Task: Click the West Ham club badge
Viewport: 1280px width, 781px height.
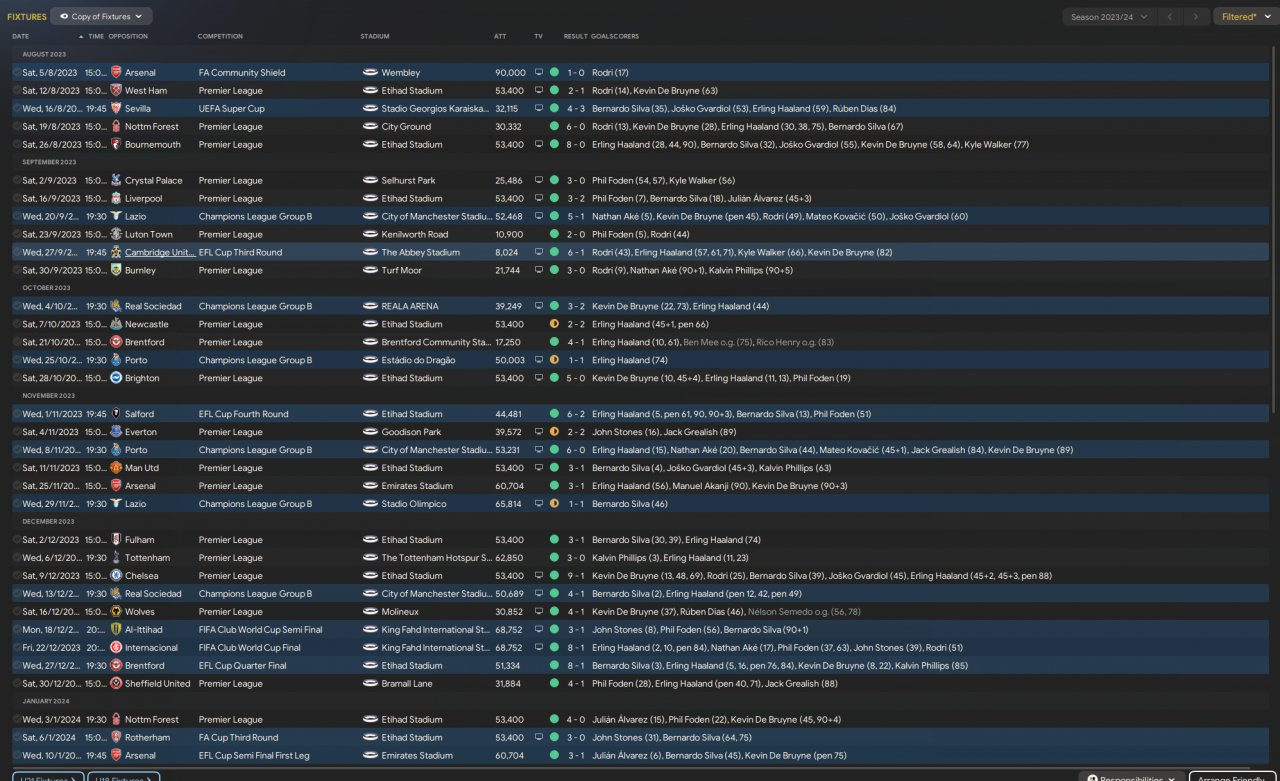Action: 116,91
